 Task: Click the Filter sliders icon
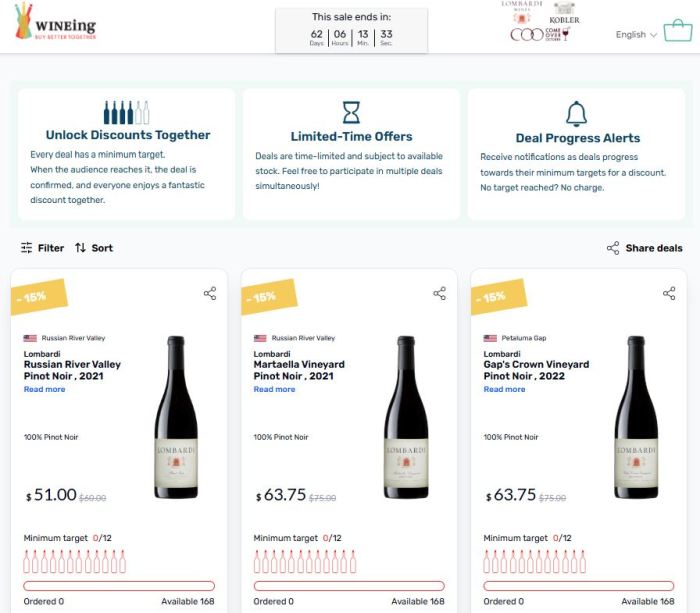[x=26, y=248]
